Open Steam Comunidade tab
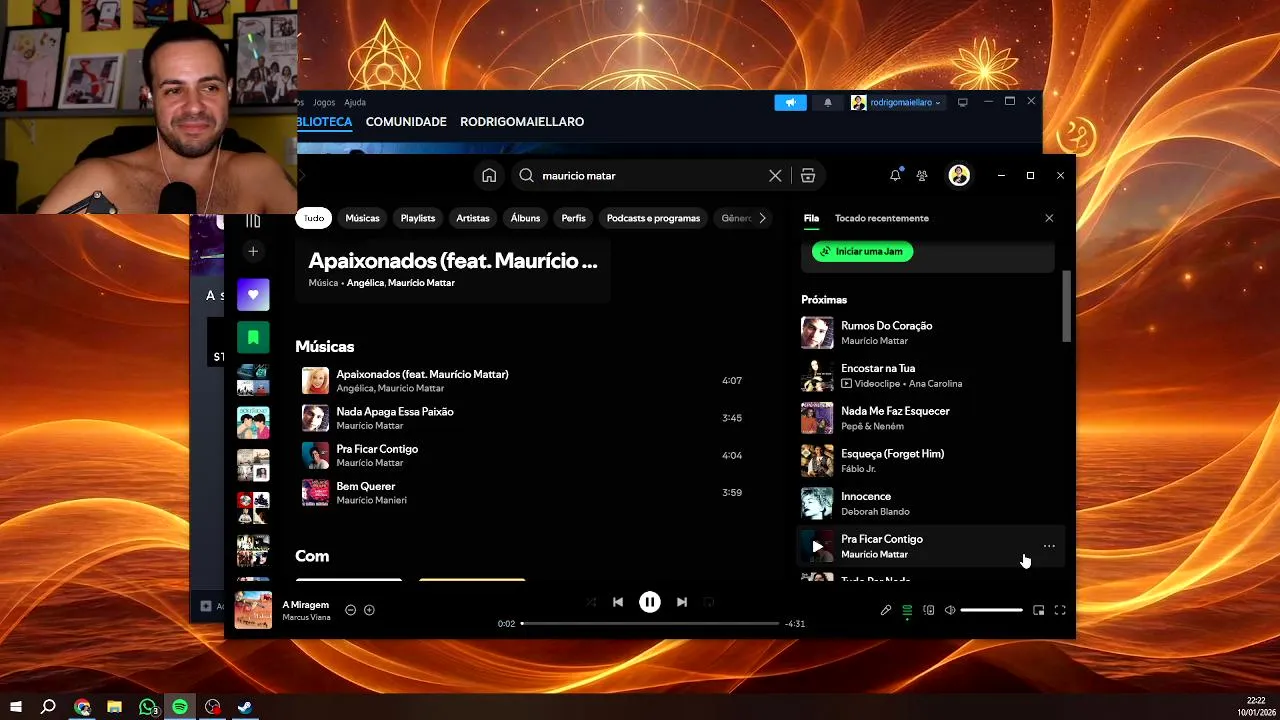The height and width of the screenshot is (720, 1280). click(x=406, y=122)
